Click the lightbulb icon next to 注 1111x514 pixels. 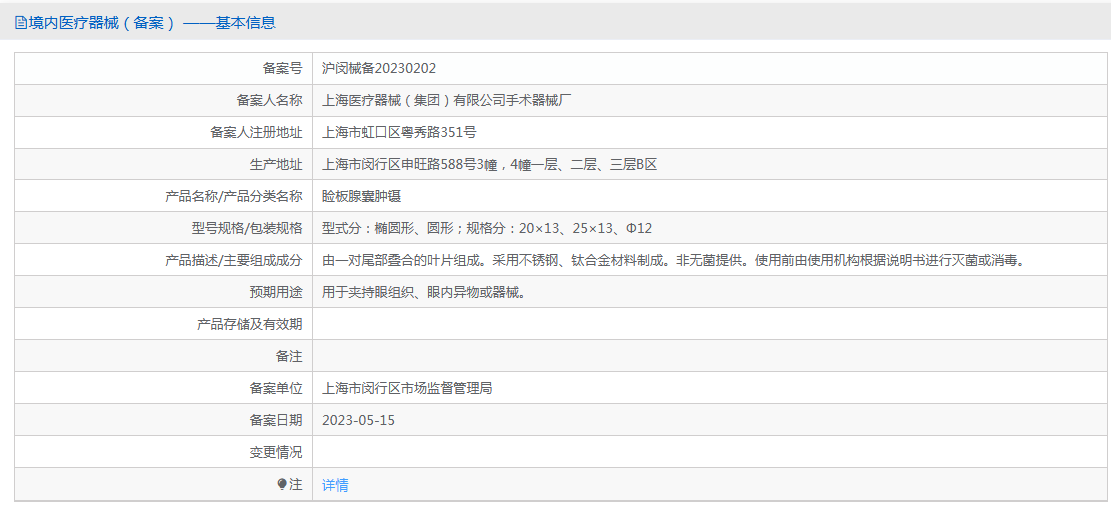click(282, 484)
